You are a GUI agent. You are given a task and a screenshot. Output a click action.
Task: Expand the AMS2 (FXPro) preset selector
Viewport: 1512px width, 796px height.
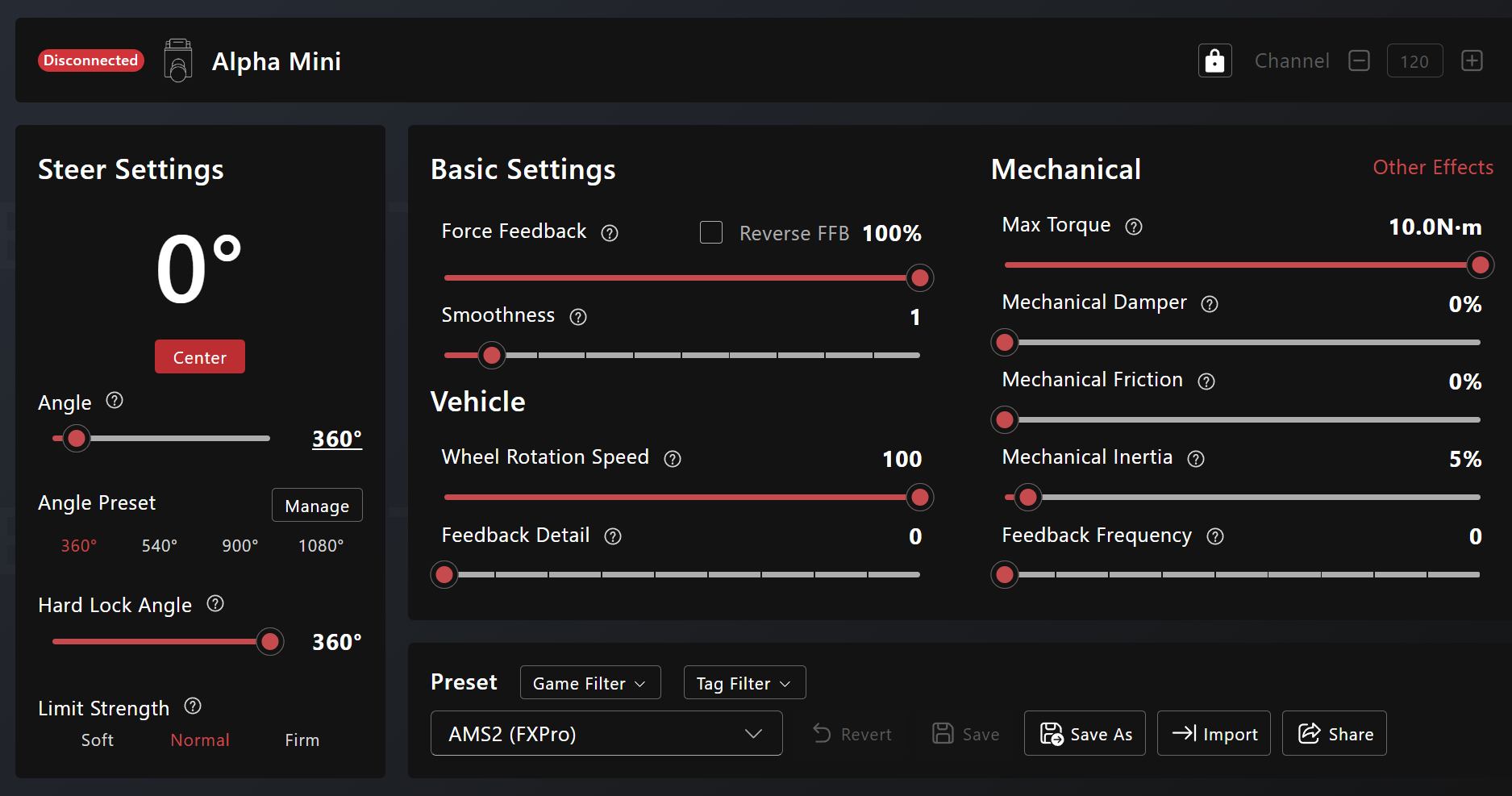coord(606,733)
